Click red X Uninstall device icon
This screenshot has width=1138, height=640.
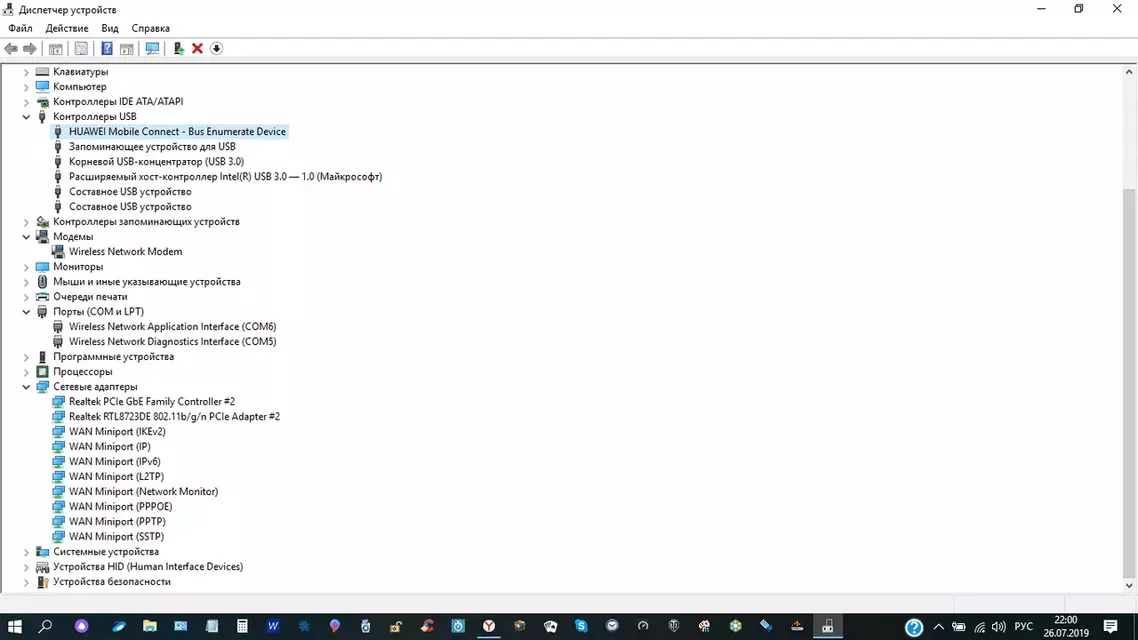tap(197, 49)
